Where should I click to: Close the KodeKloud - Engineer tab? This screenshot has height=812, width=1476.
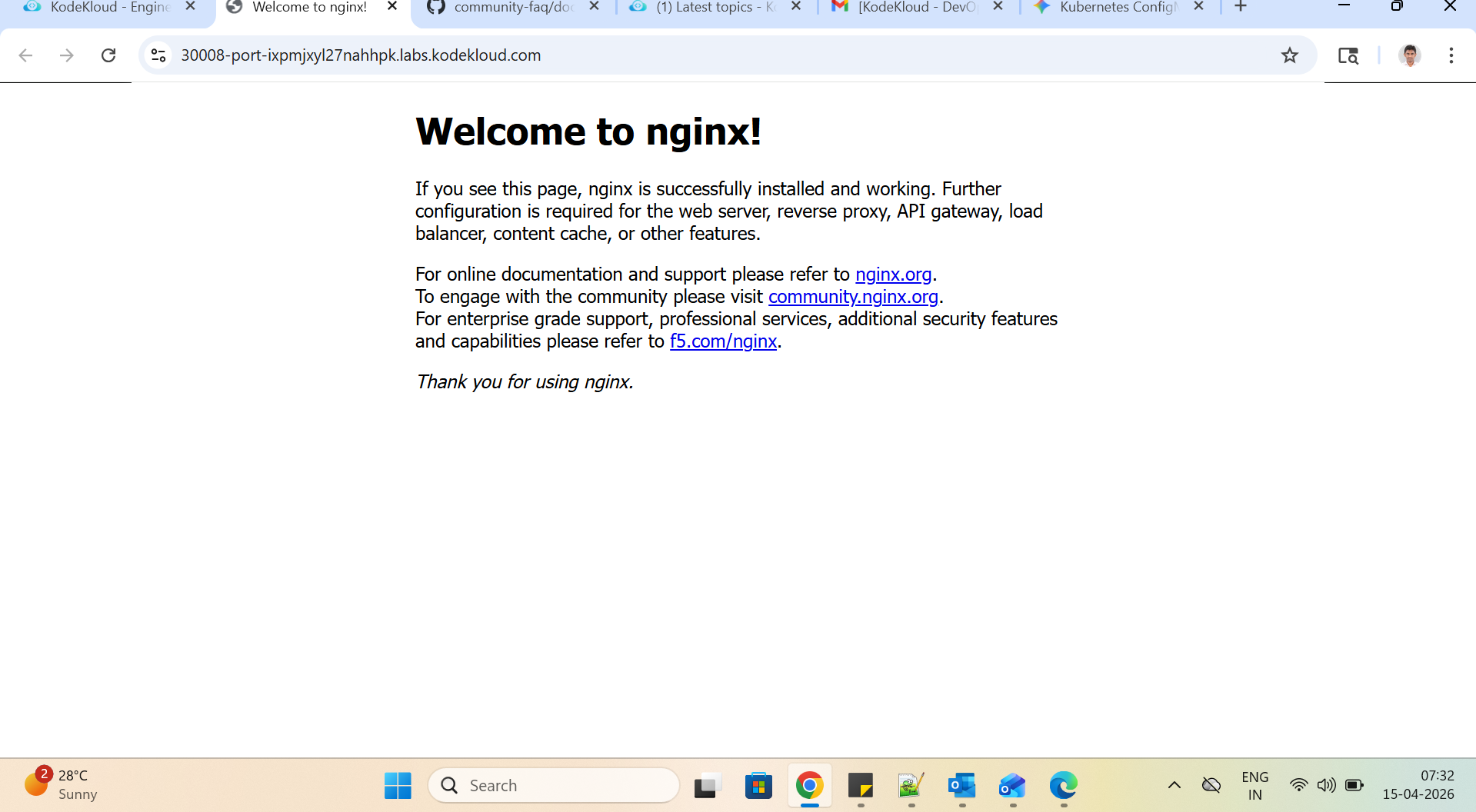click(191, 6)
